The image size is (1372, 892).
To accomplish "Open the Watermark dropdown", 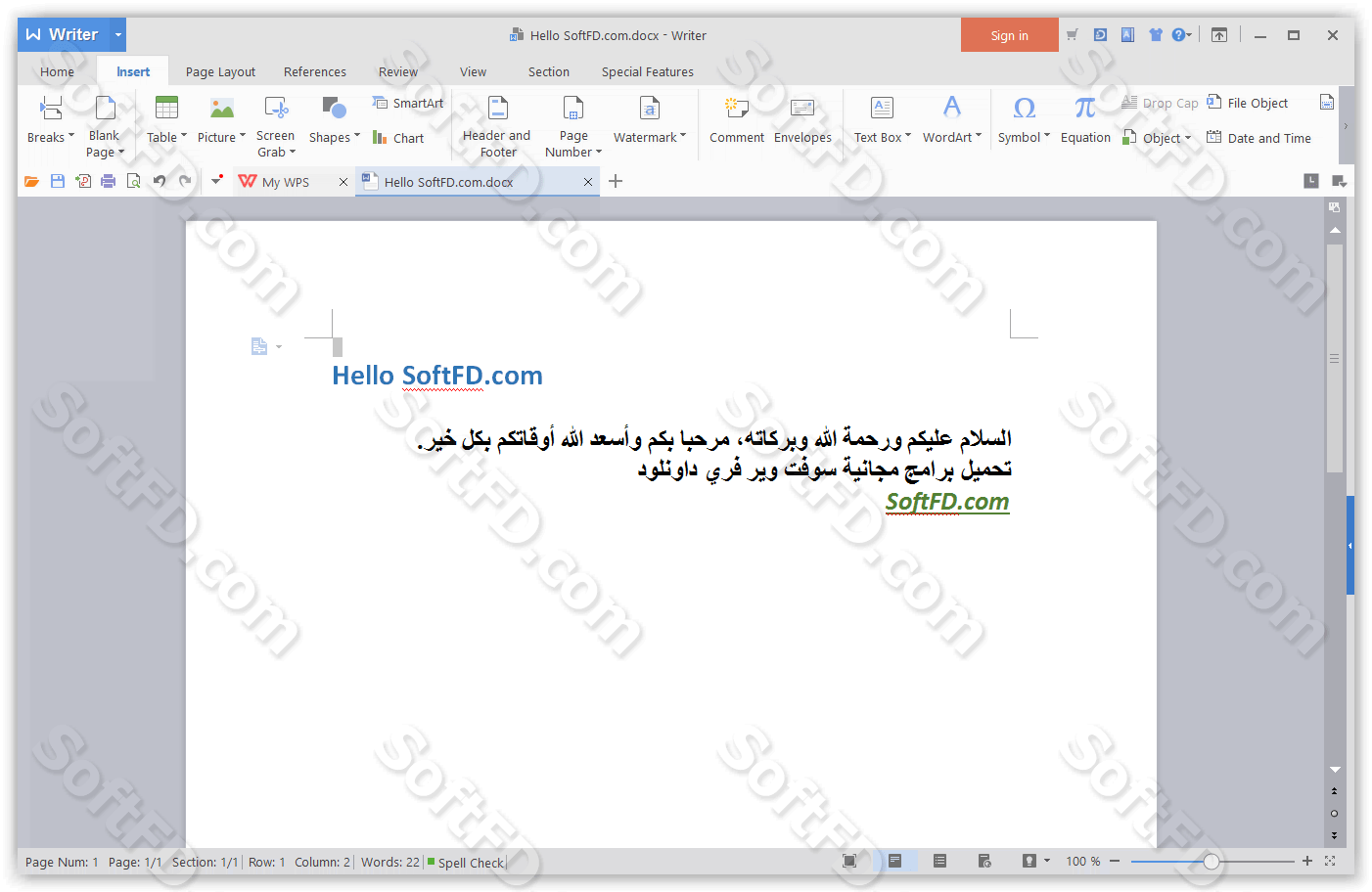I will [650, 121].
